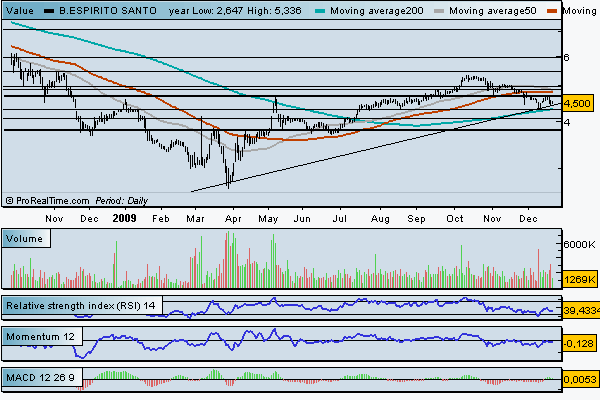The image size is (600, 400).
Task: Click the teal Moving average200 legend swatch
Action: (x=320, y=11)
